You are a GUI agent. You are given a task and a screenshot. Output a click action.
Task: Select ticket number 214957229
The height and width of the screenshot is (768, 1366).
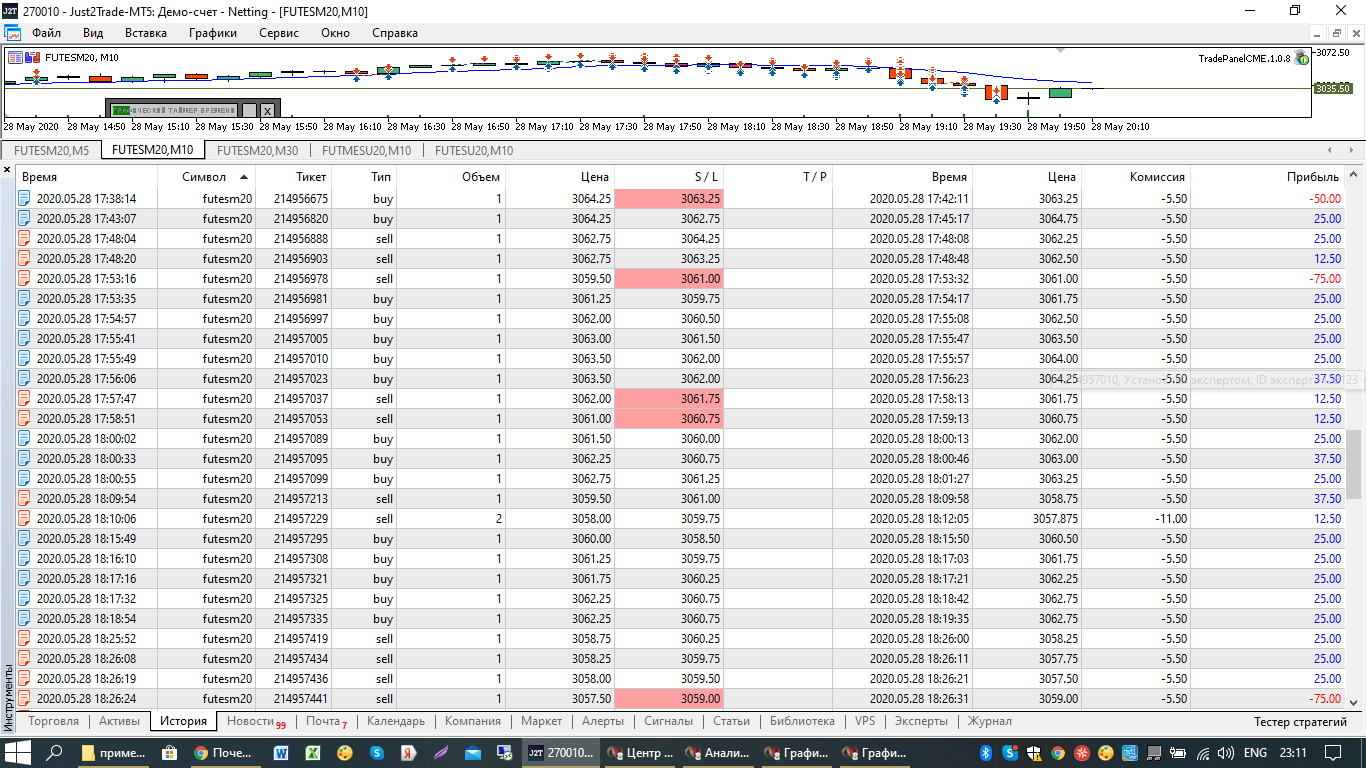pos(300,519)
